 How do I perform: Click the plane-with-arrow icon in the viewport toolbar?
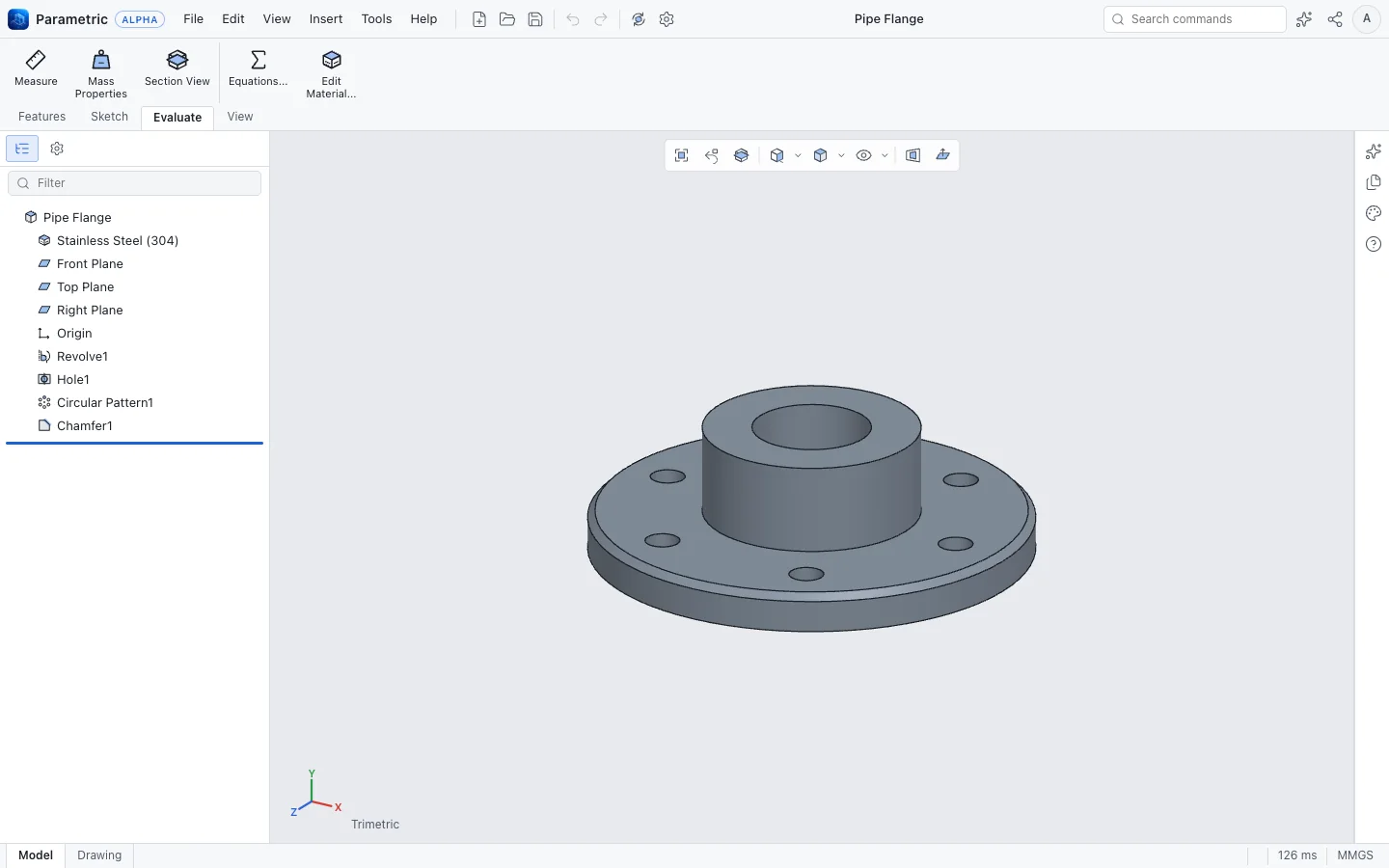pos(943,155)
